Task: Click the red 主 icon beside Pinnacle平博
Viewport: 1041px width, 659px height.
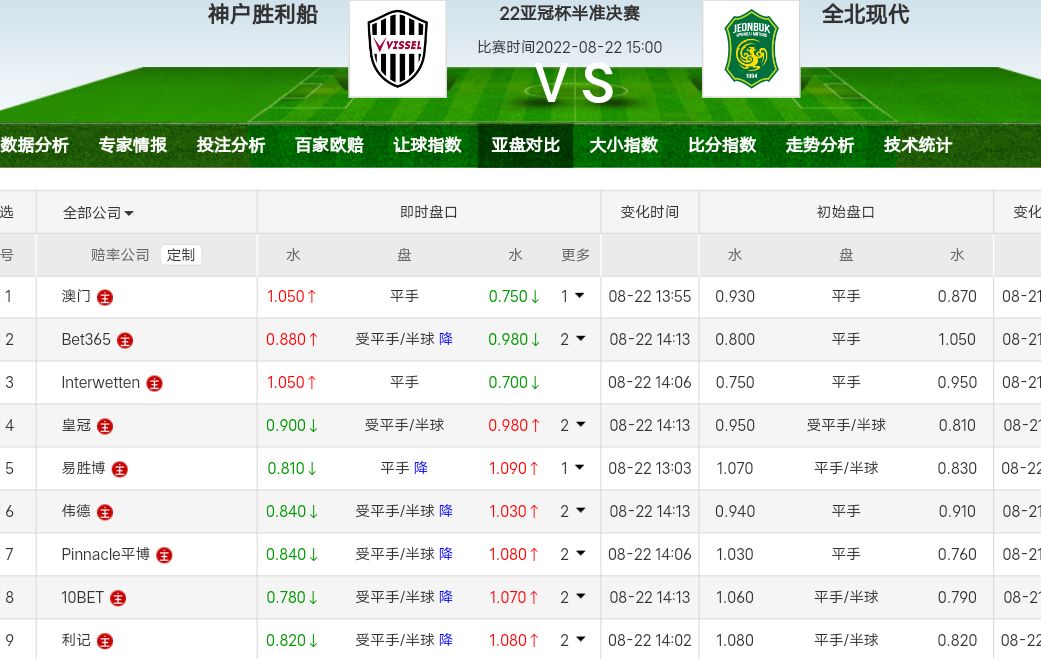Action: click(164, 555)
